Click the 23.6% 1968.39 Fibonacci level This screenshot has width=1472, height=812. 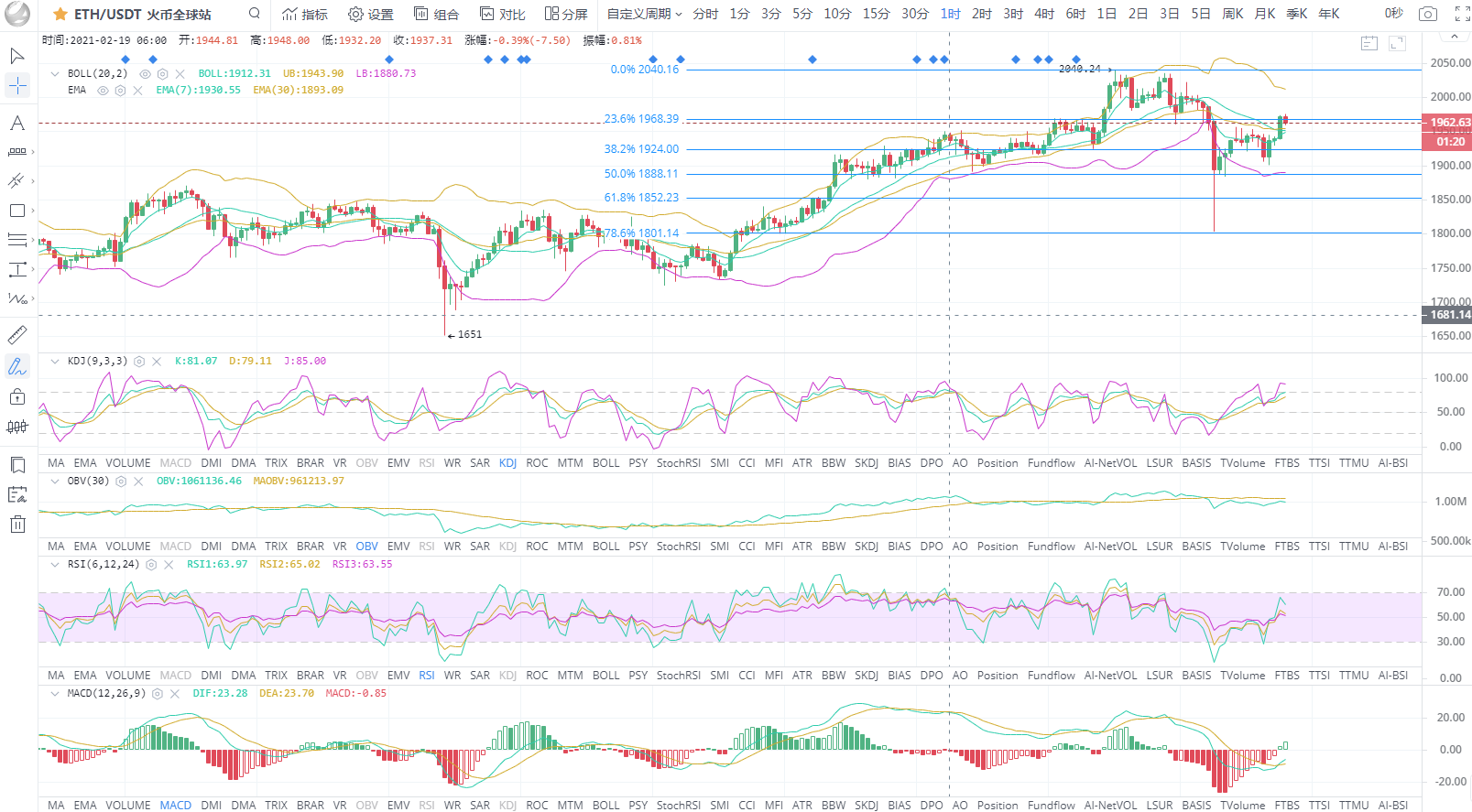tap(641, 119)
